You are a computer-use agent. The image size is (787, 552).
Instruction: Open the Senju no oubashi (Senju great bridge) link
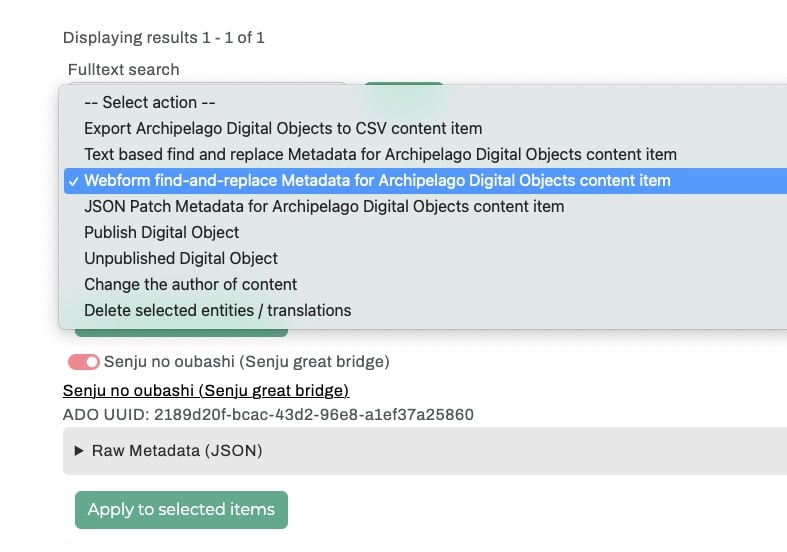205,390
